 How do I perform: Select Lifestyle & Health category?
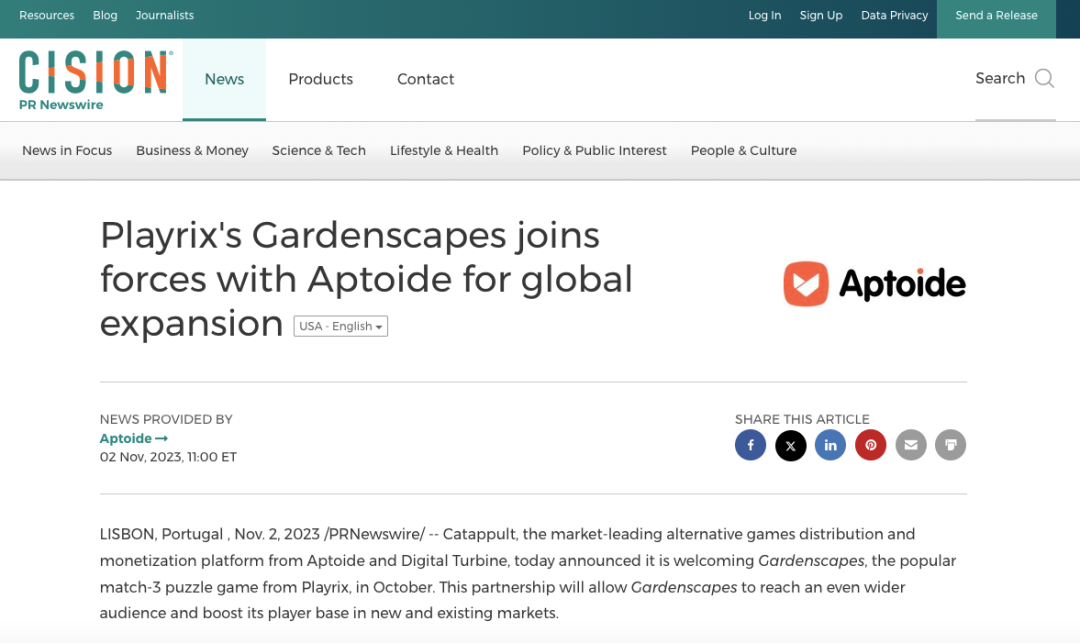[x=444, y=151]
